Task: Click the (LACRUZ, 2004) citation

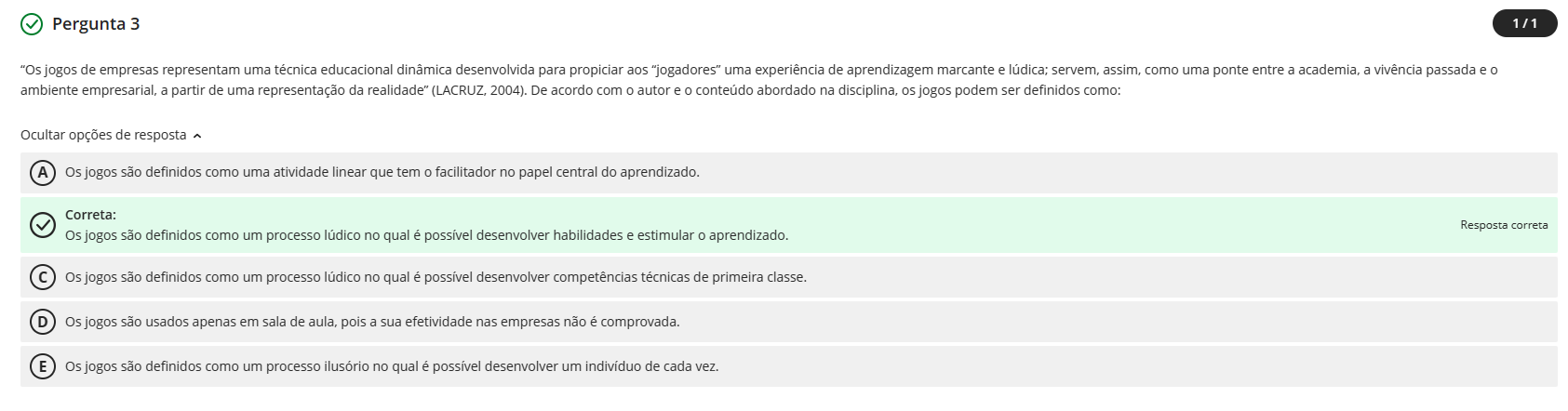Action: click(x=480, y=90)
